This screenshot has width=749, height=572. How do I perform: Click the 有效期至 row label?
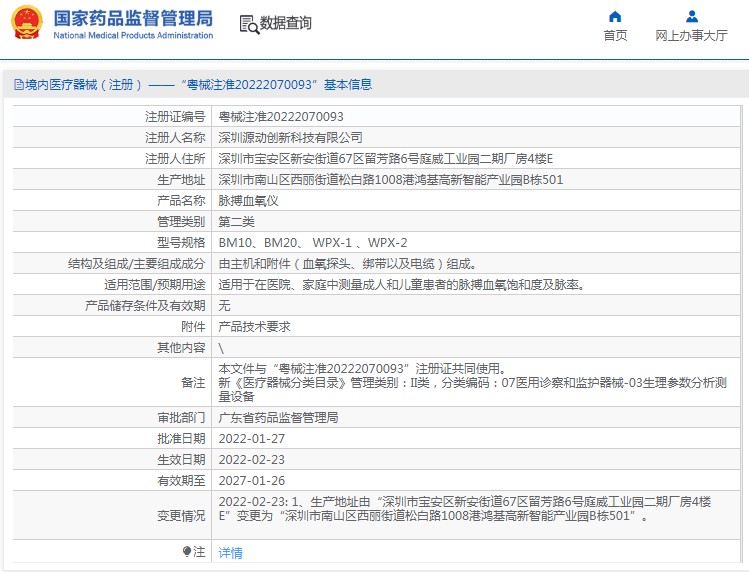(x=182, y=481)
